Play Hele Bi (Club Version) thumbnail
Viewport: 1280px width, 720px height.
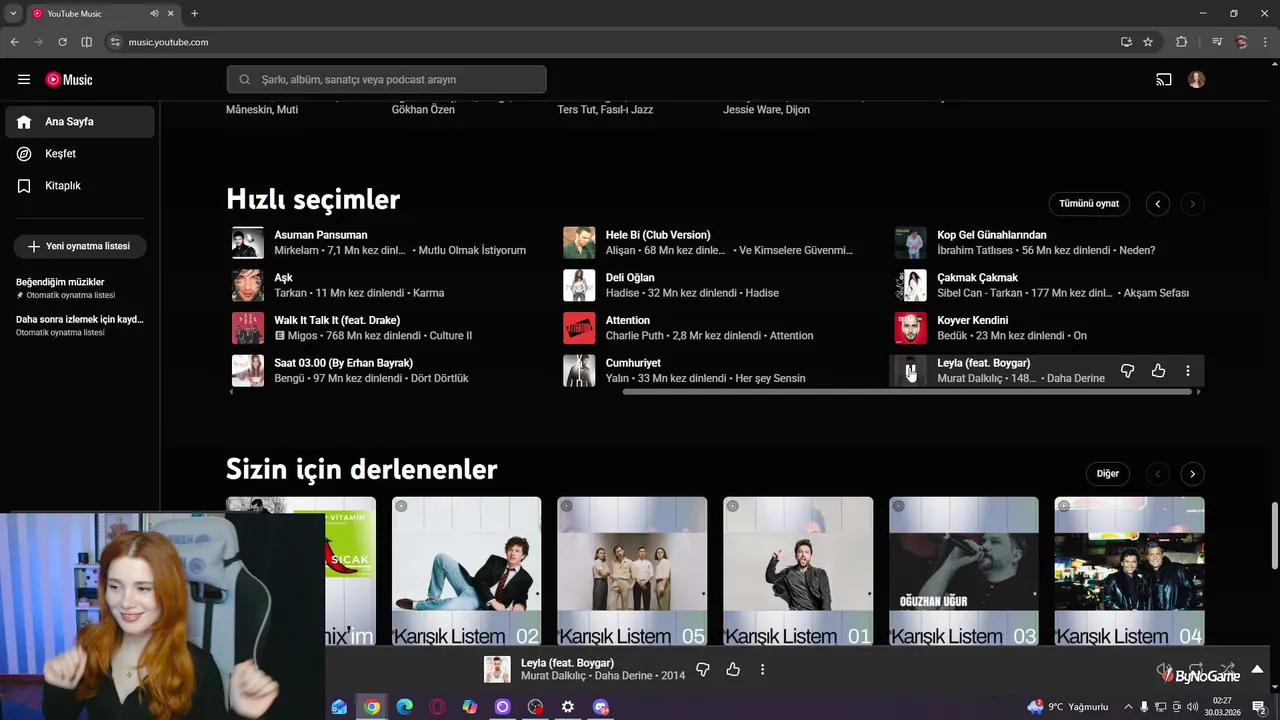click(x=579, y=242)
